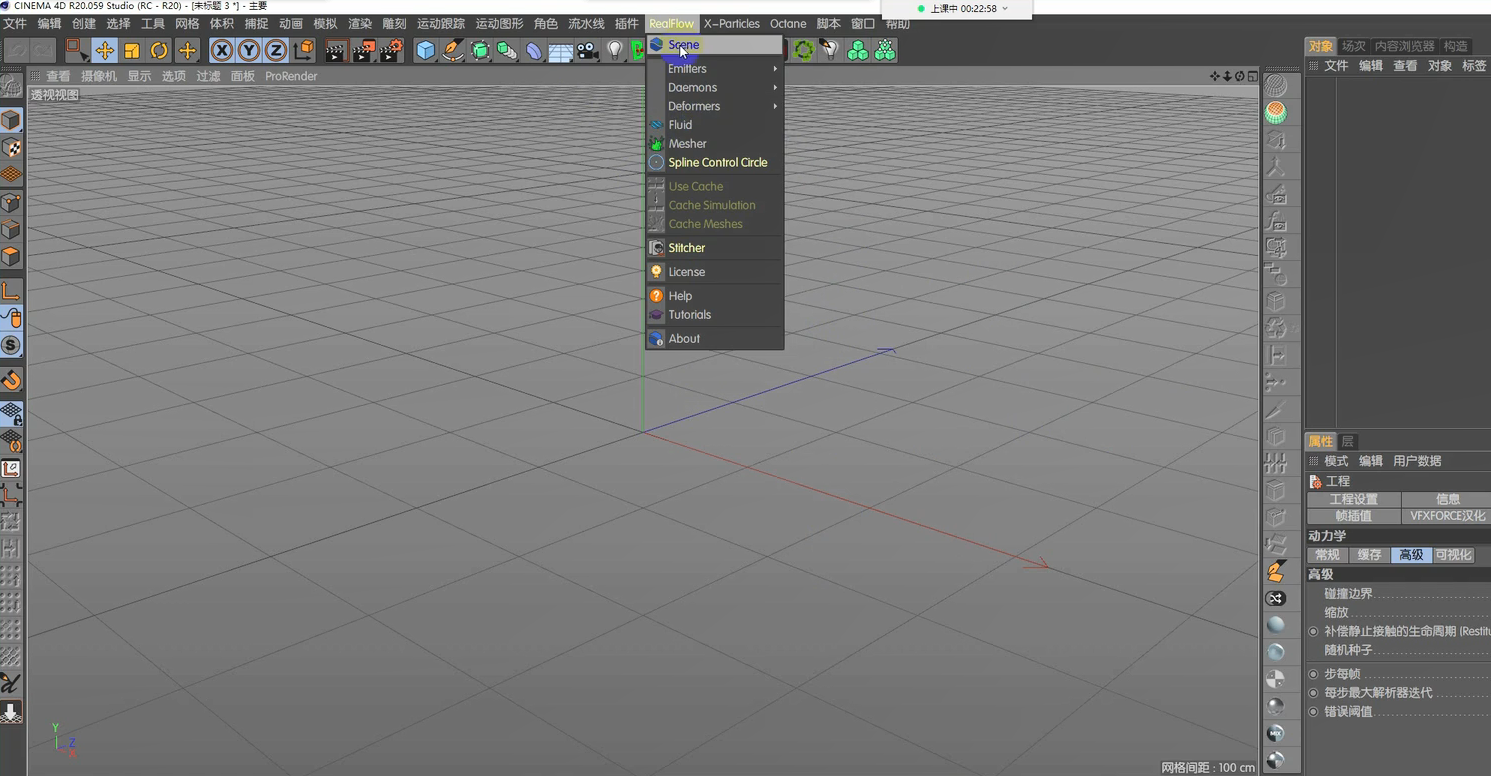The image size is (1491, 776).
Task: Open RealFlow License entry
Action: [x=714, y=272]
